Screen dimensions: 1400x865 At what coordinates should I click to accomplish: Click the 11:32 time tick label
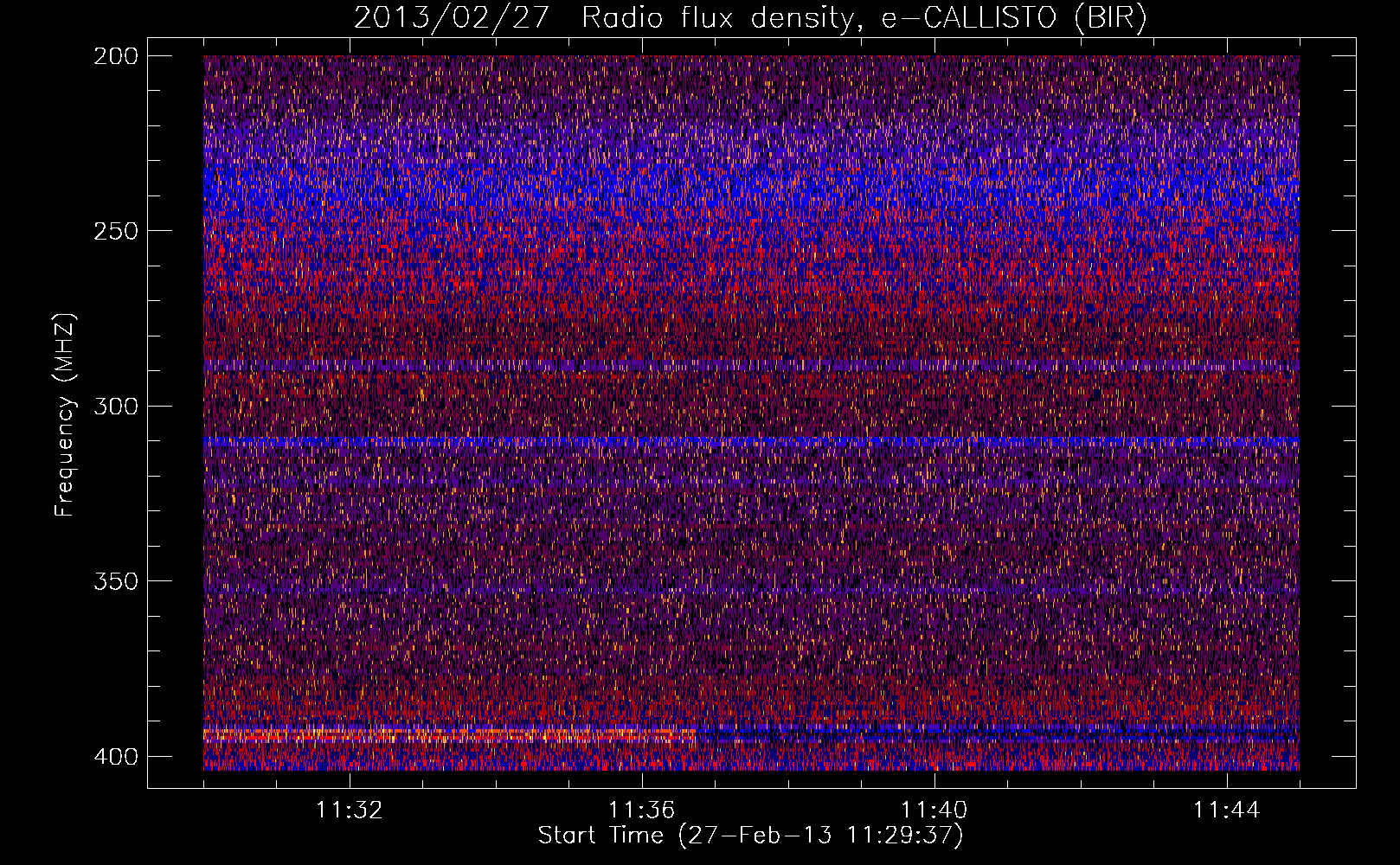pyautogui.click(x=350, y=811)
